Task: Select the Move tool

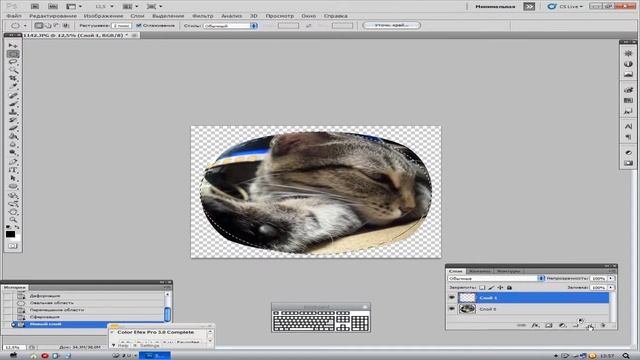Action: coord(13,46)
